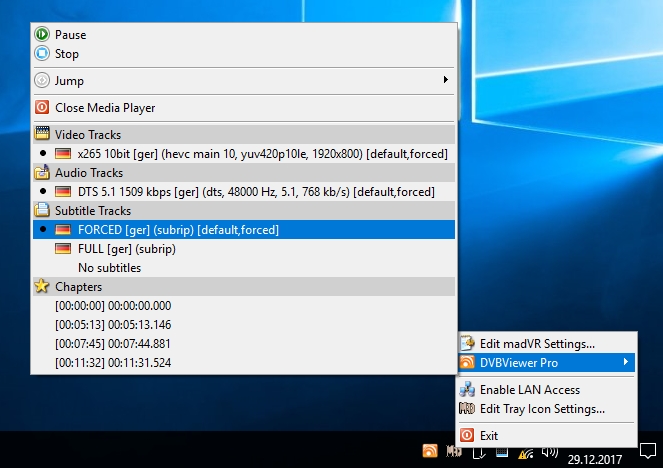Click the volume speaker tray icon

[550, 453]
